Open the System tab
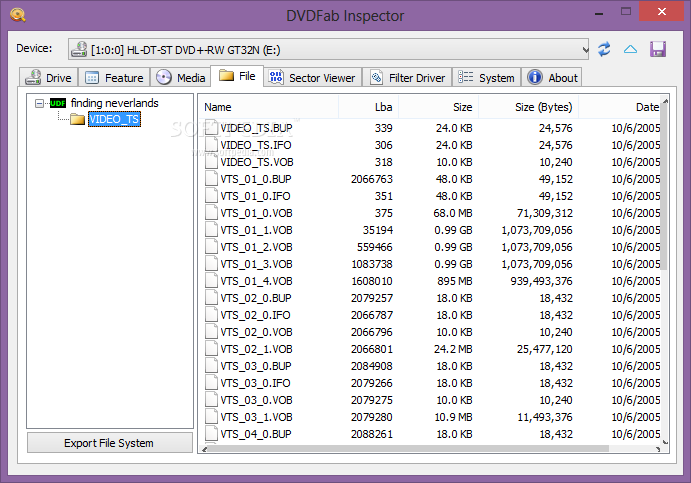 click(x=486, y=78)
